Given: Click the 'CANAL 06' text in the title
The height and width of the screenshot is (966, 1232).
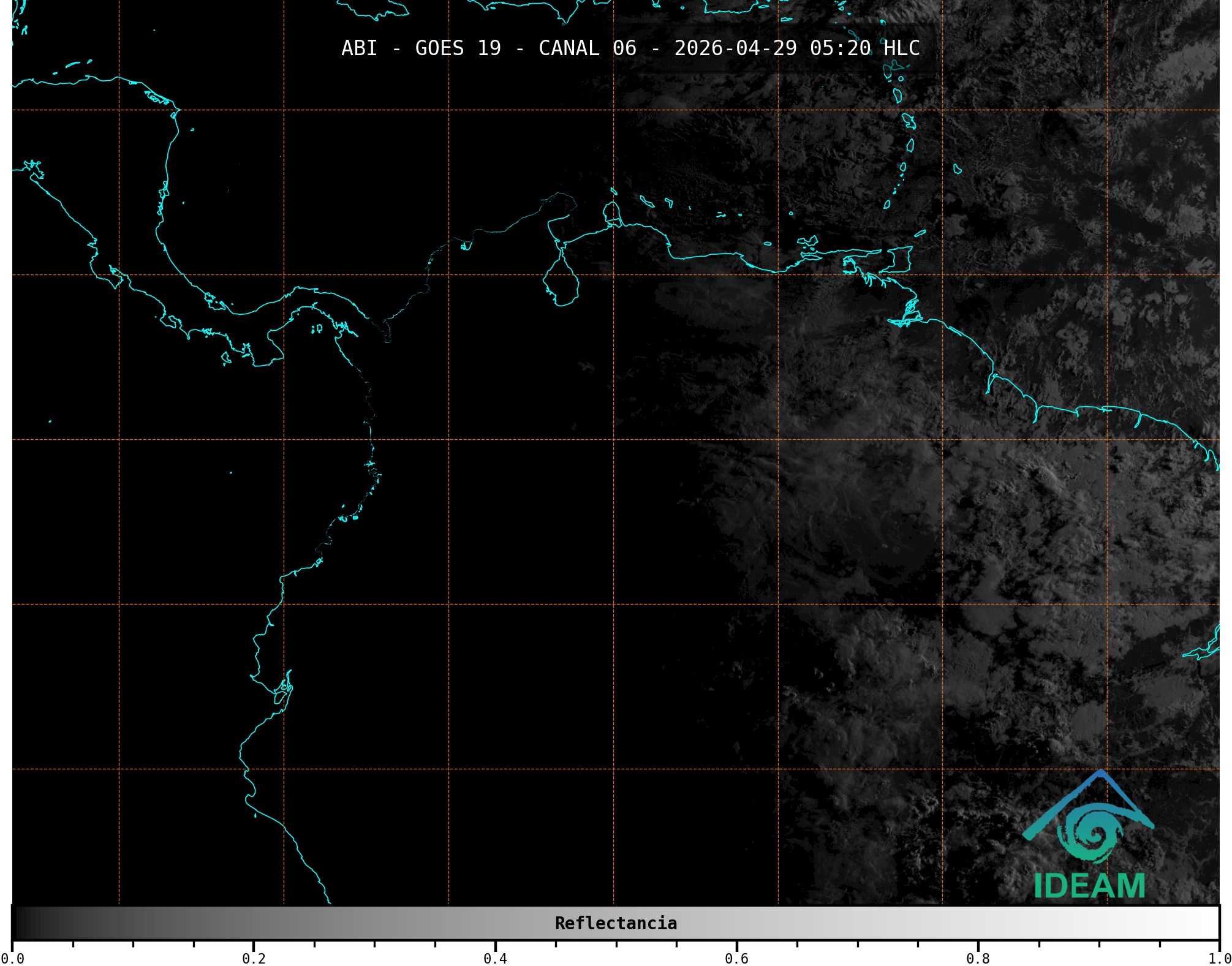Looking at the screenshot, I should click(587, 48).
